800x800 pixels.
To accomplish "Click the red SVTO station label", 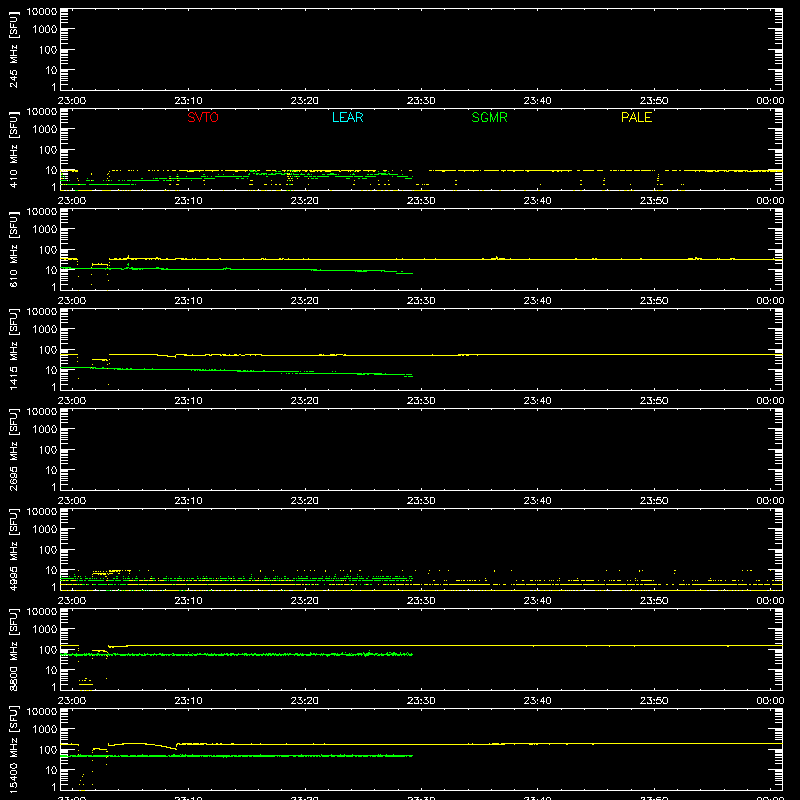I will tap(203, 117).
